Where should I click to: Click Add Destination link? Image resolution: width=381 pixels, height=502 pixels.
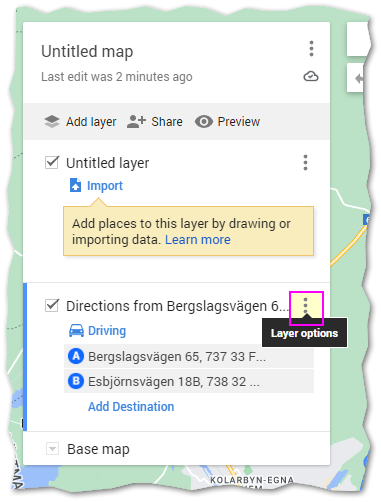131,407
